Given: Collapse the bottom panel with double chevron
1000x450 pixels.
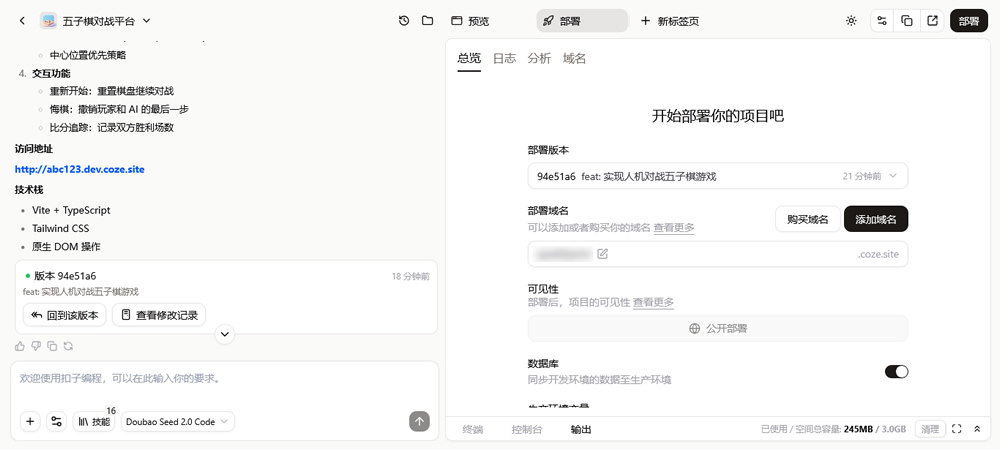Looking at the screenshot, I should coord(977,429).
